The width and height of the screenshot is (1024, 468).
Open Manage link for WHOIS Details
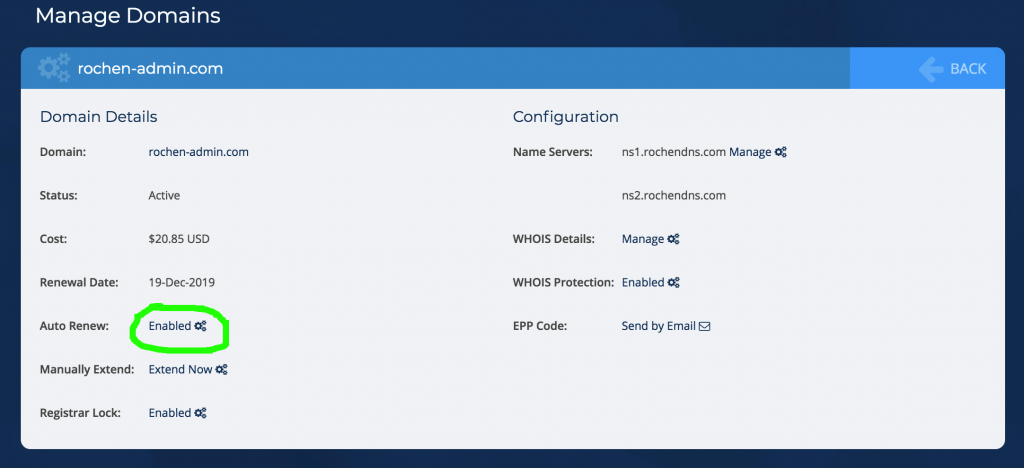[x=643, y=239]
